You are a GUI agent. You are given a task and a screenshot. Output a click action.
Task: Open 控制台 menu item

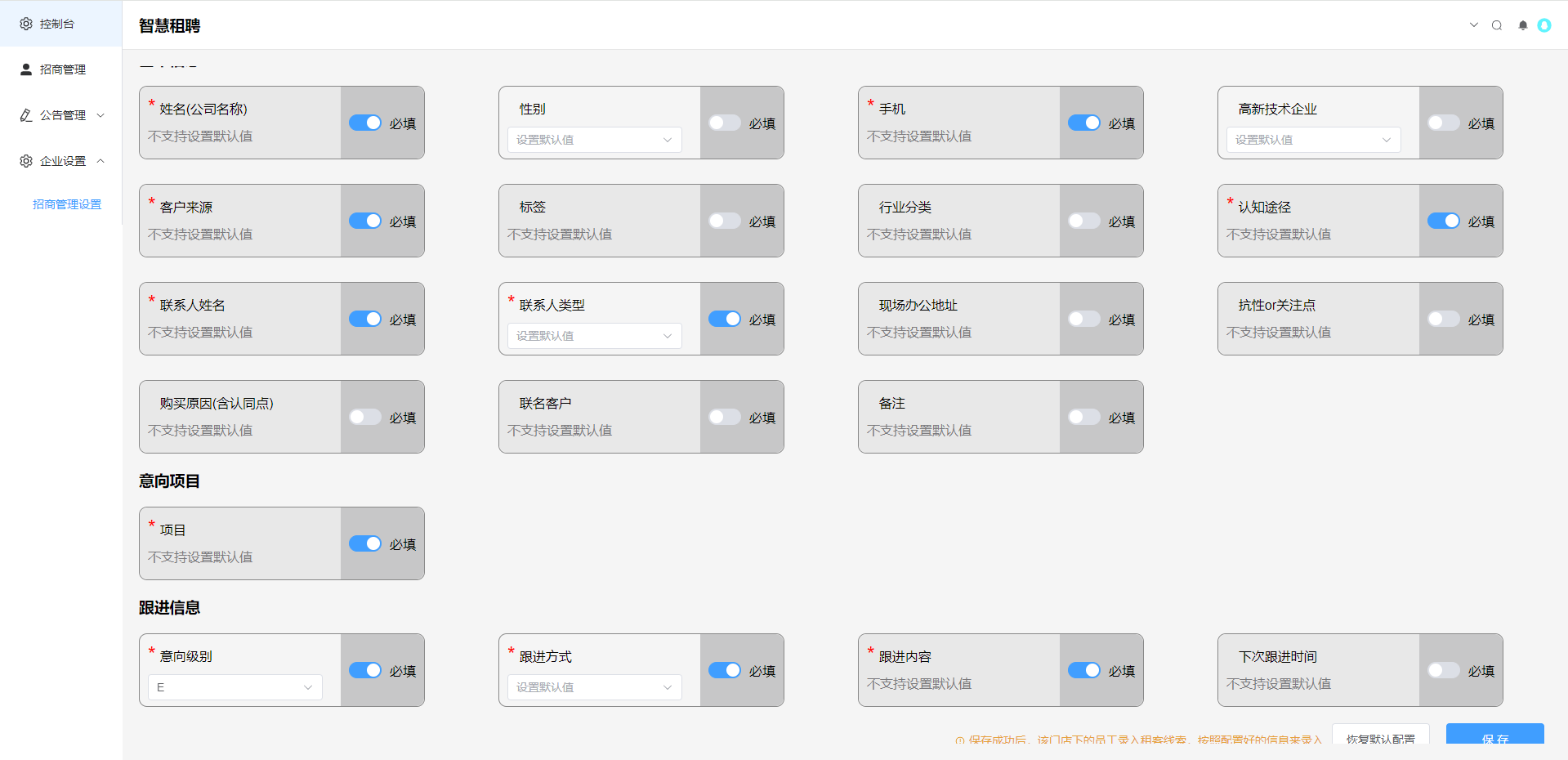(x=61, y=24)
